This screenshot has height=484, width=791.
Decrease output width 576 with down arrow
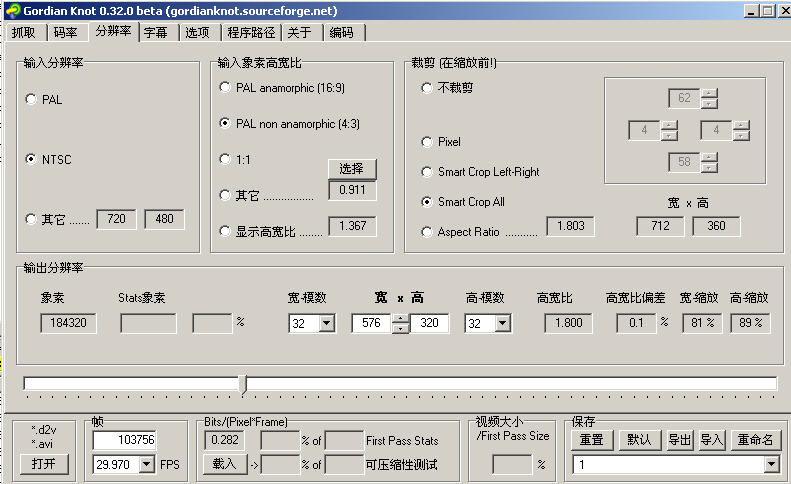[x=401, y=328]
